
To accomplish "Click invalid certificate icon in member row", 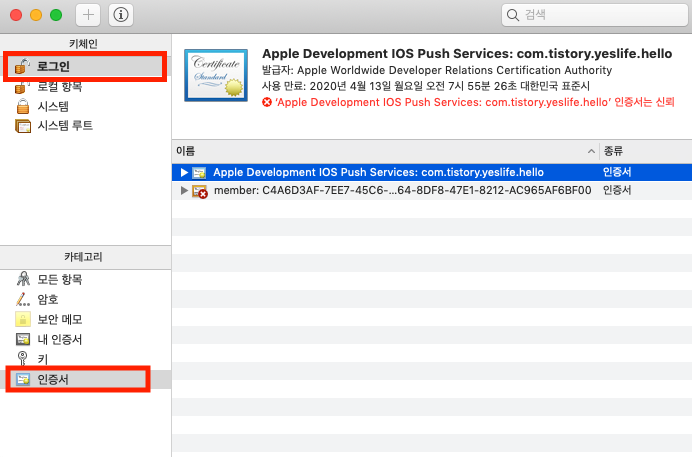I will click(x=199, y=191).
